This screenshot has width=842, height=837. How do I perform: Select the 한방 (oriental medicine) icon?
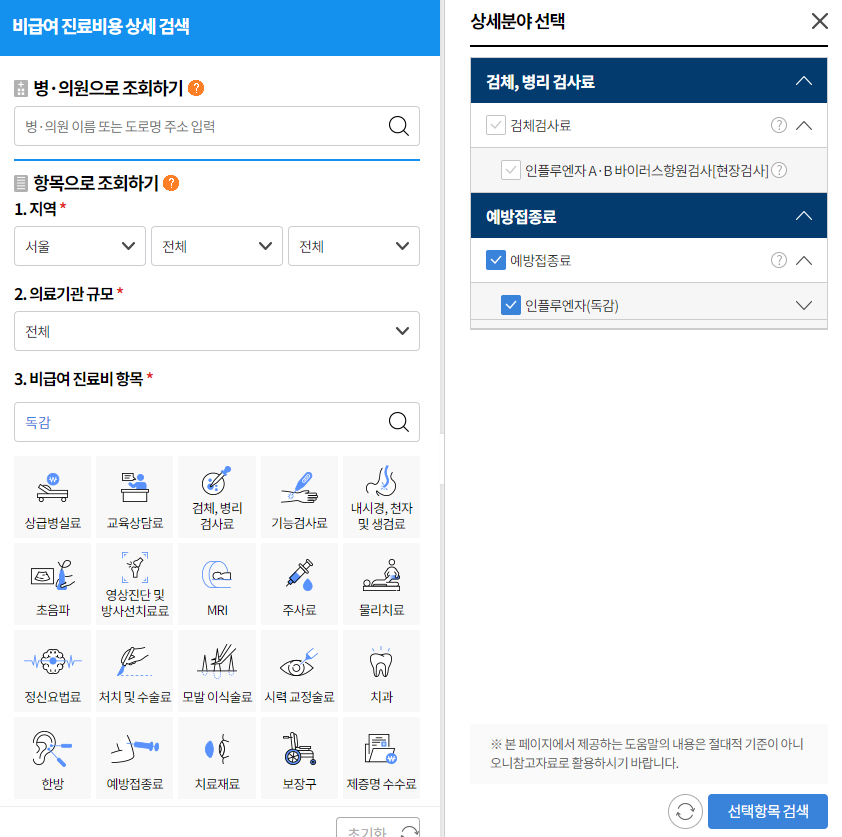pyautogui.click(x=52, y=757)
